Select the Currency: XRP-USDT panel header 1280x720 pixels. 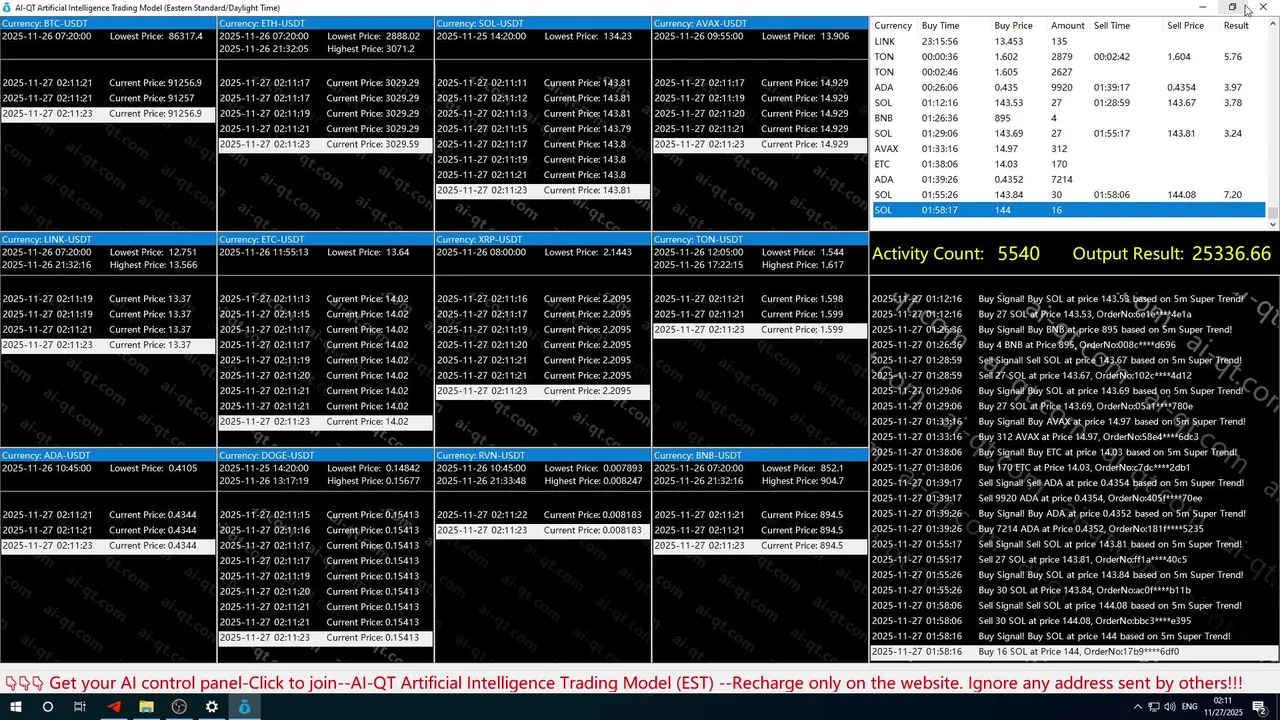pos(543,239)
